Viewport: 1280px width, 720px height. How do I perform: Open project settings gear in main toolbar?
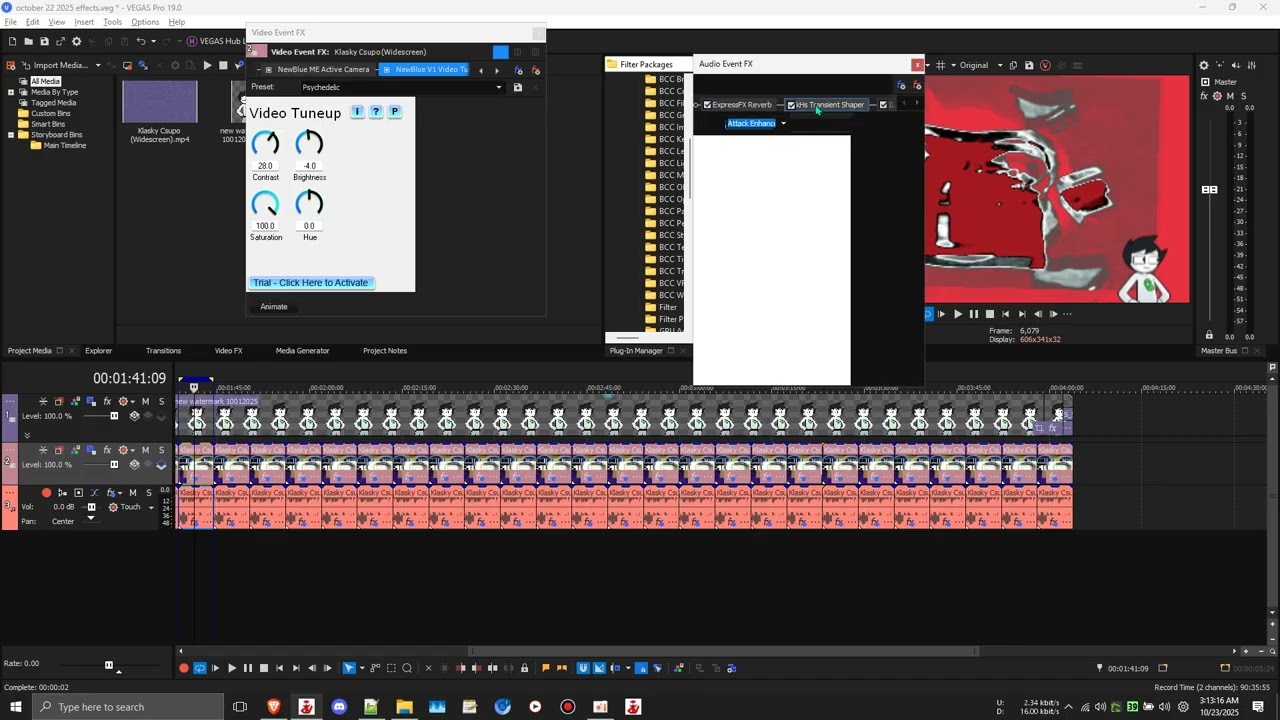(x=77, y=41)
